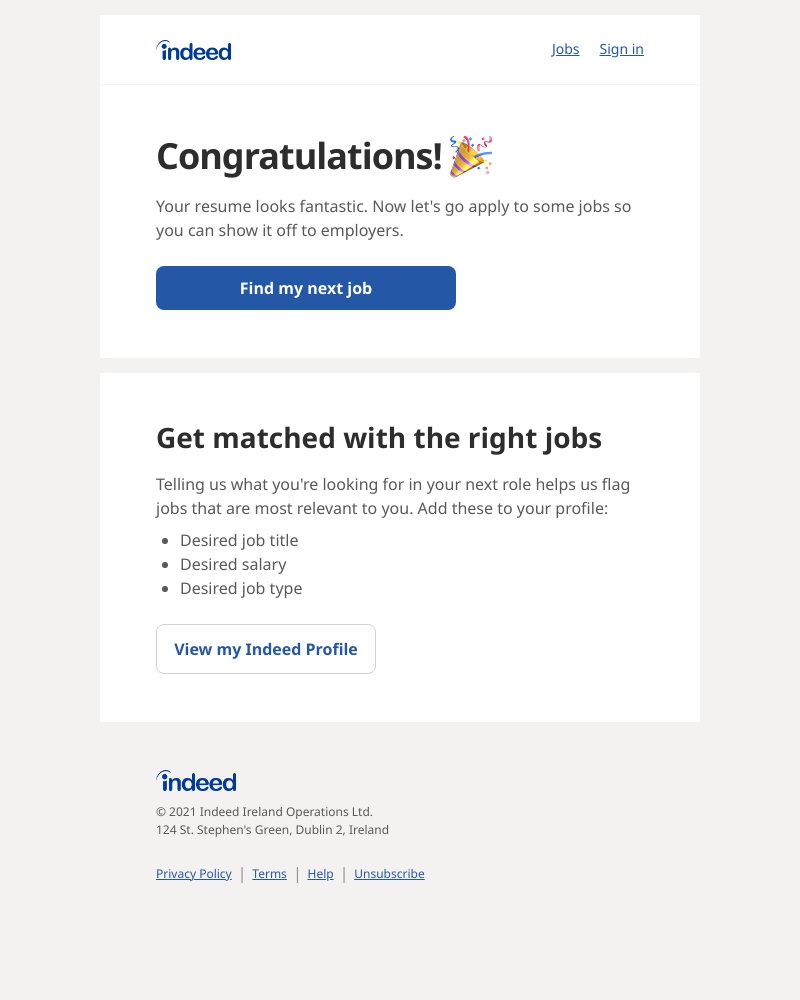
Task: Click the Find my next job button
Action: tap(305, 288)
